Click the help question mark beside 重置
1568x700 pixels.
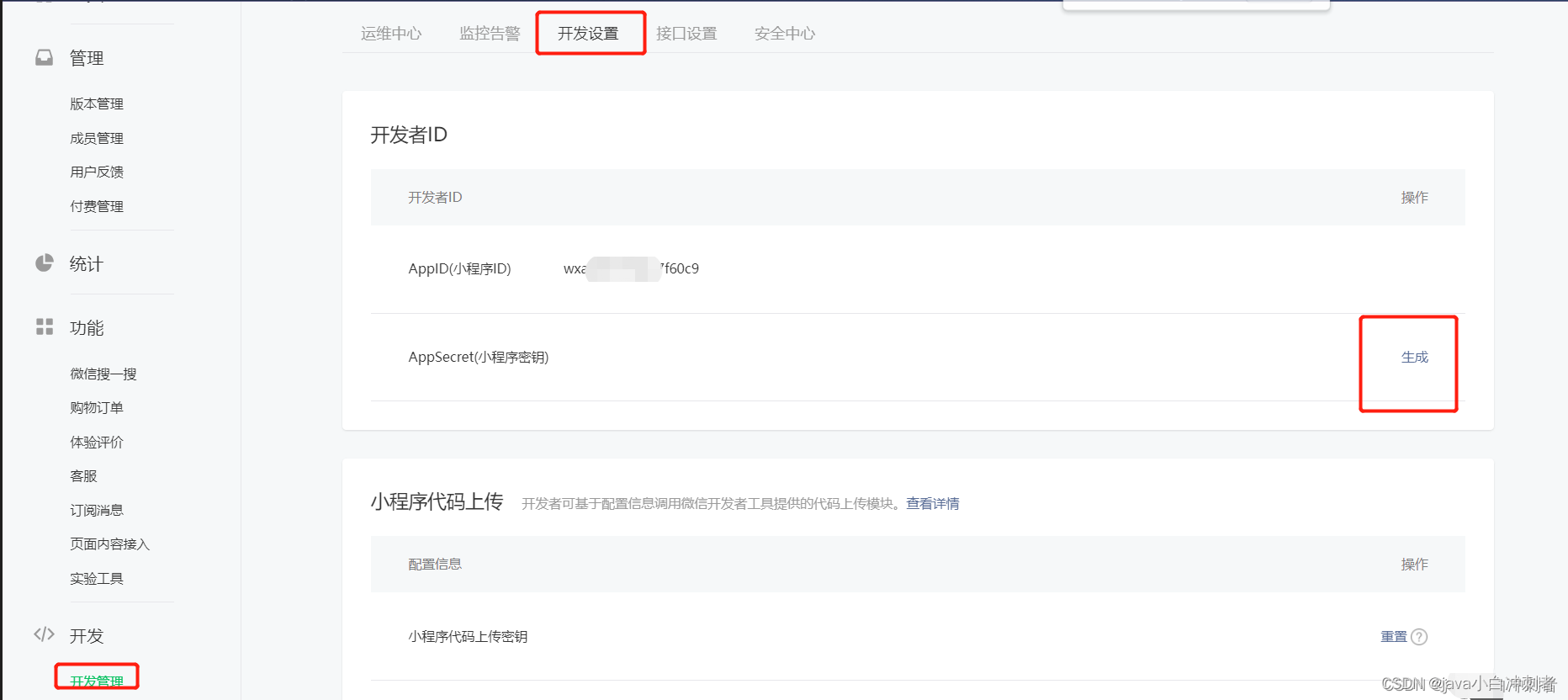pos(1419,637)
